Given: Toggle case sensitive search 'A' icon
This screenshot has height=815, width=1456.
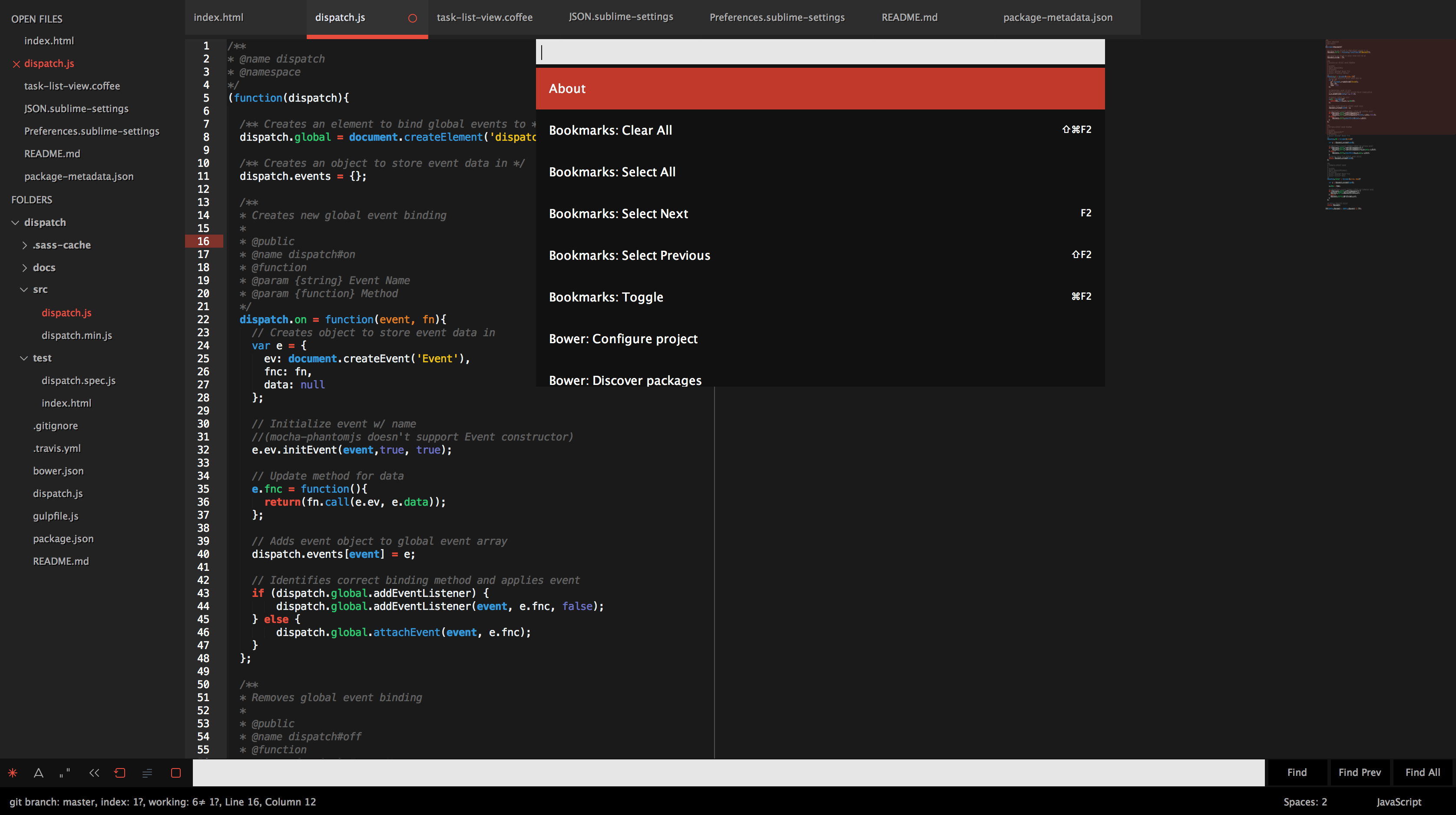Looking at the screenshot, I should click(x=38, y=772).
